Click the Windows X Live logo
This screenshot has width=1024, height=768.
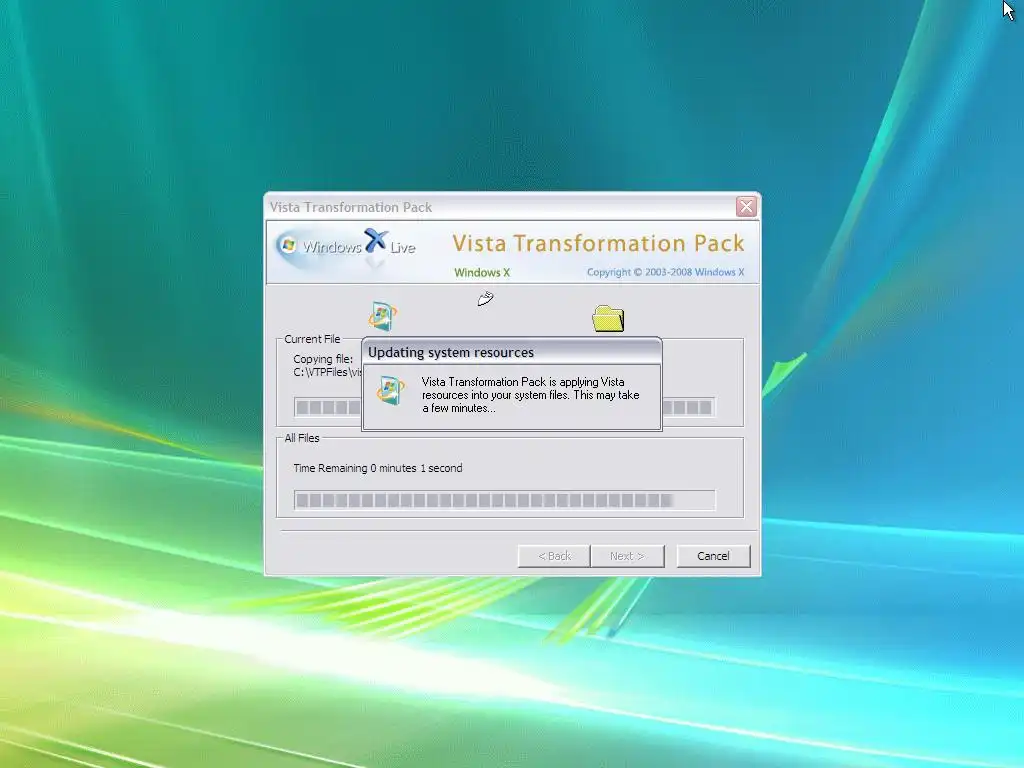pyautogui.click(x=345, y=246)
